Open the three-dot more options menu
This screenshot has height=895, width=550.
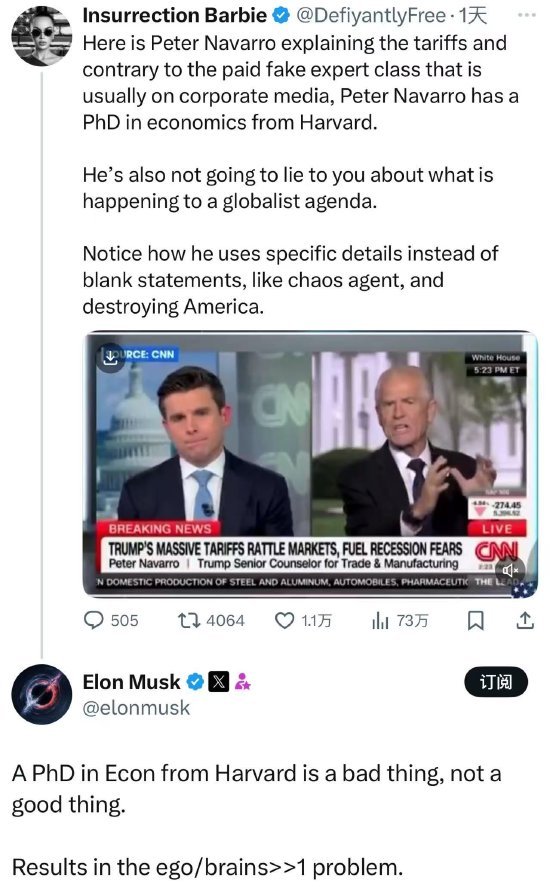(526, 15)
